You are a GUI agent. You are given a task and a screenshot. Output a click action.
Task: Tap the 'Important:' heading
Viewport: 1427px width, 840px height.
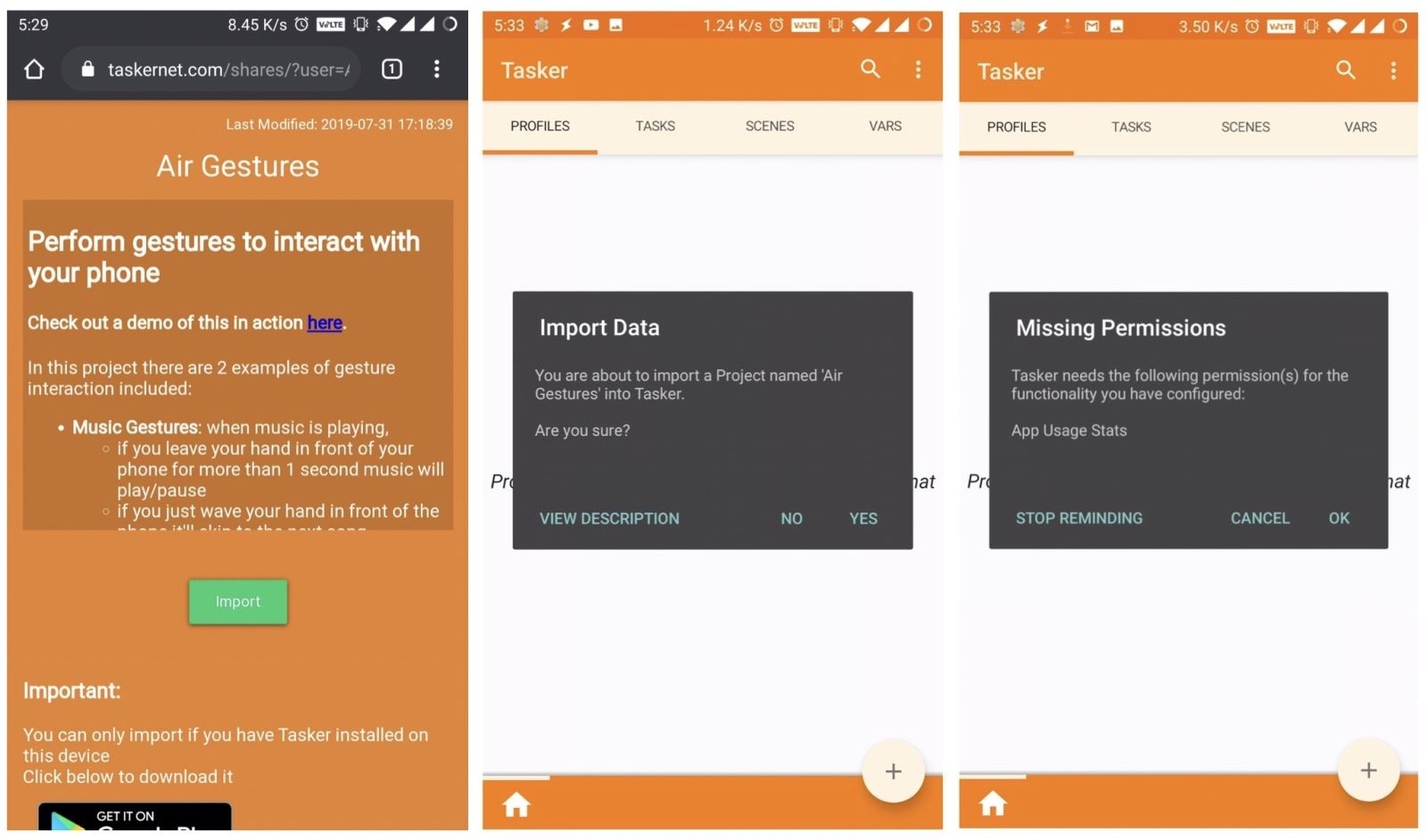point(71,691)
